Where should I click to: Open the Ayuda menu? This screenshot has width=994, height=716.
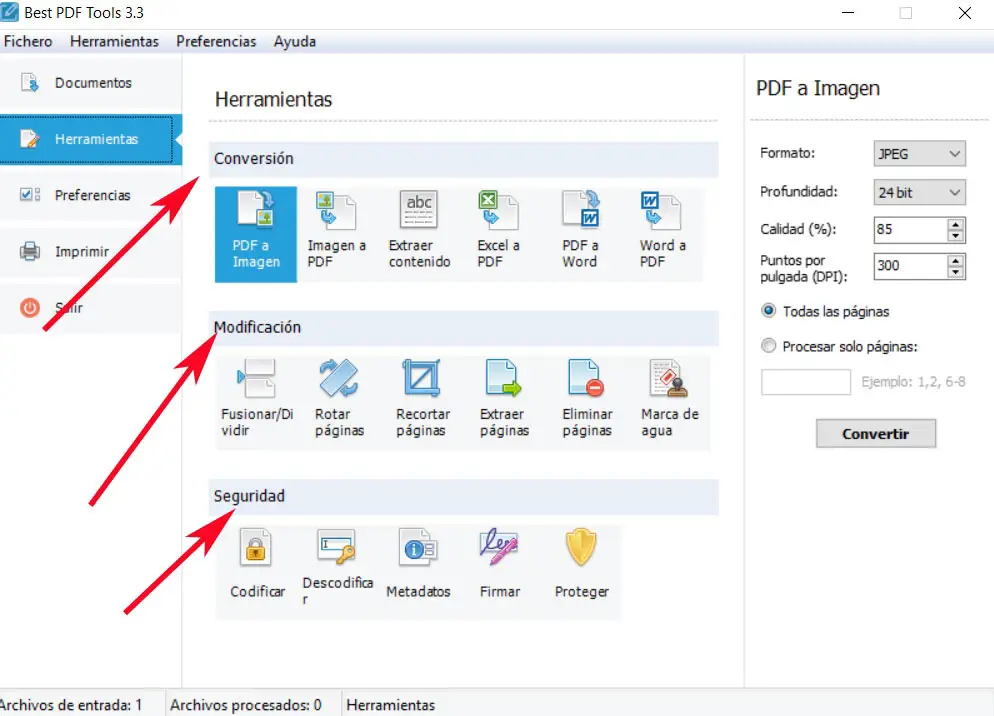pyautogui.click(x=295, y=42)
